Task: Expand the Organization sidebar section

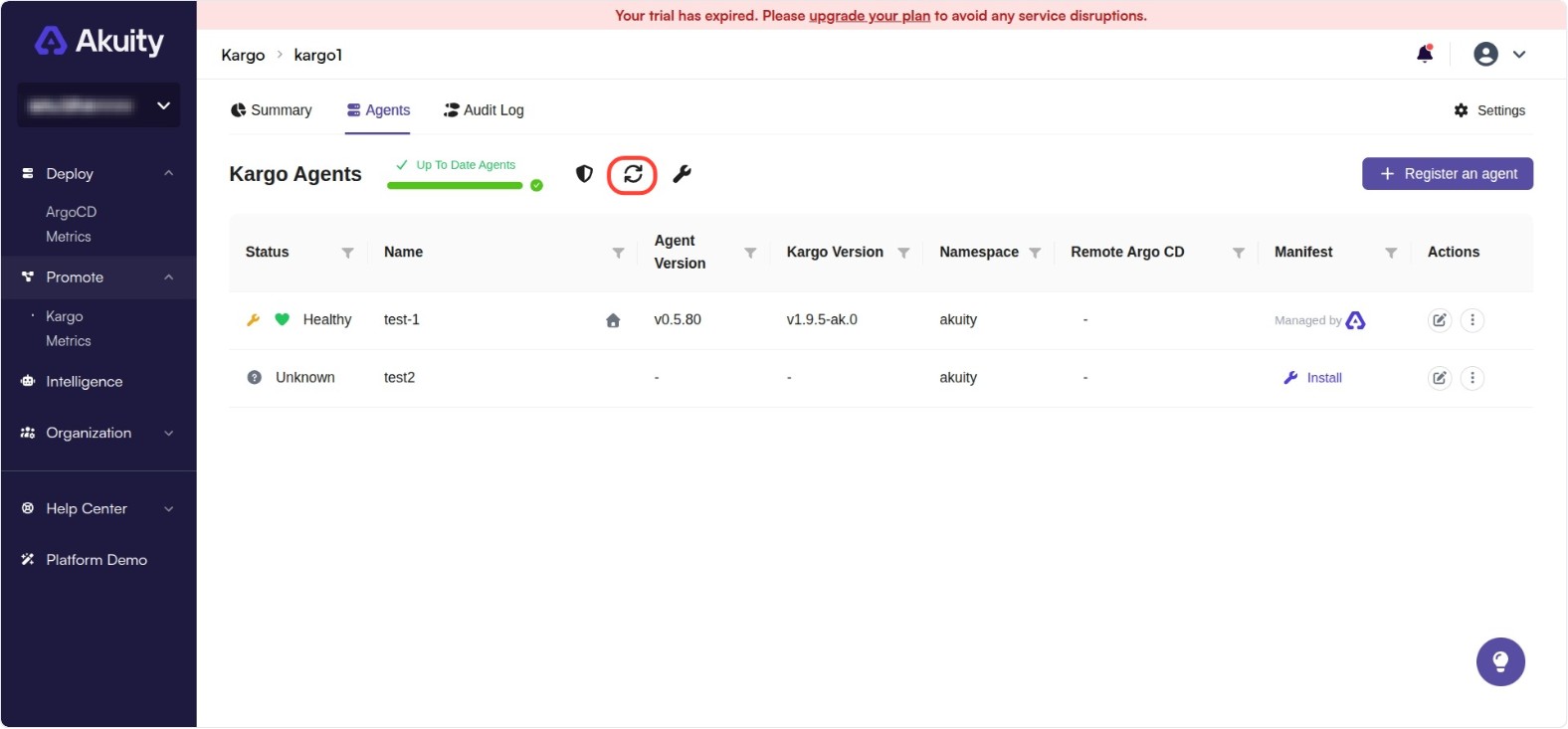Action: pyautogui.click(x=169, y=434)
